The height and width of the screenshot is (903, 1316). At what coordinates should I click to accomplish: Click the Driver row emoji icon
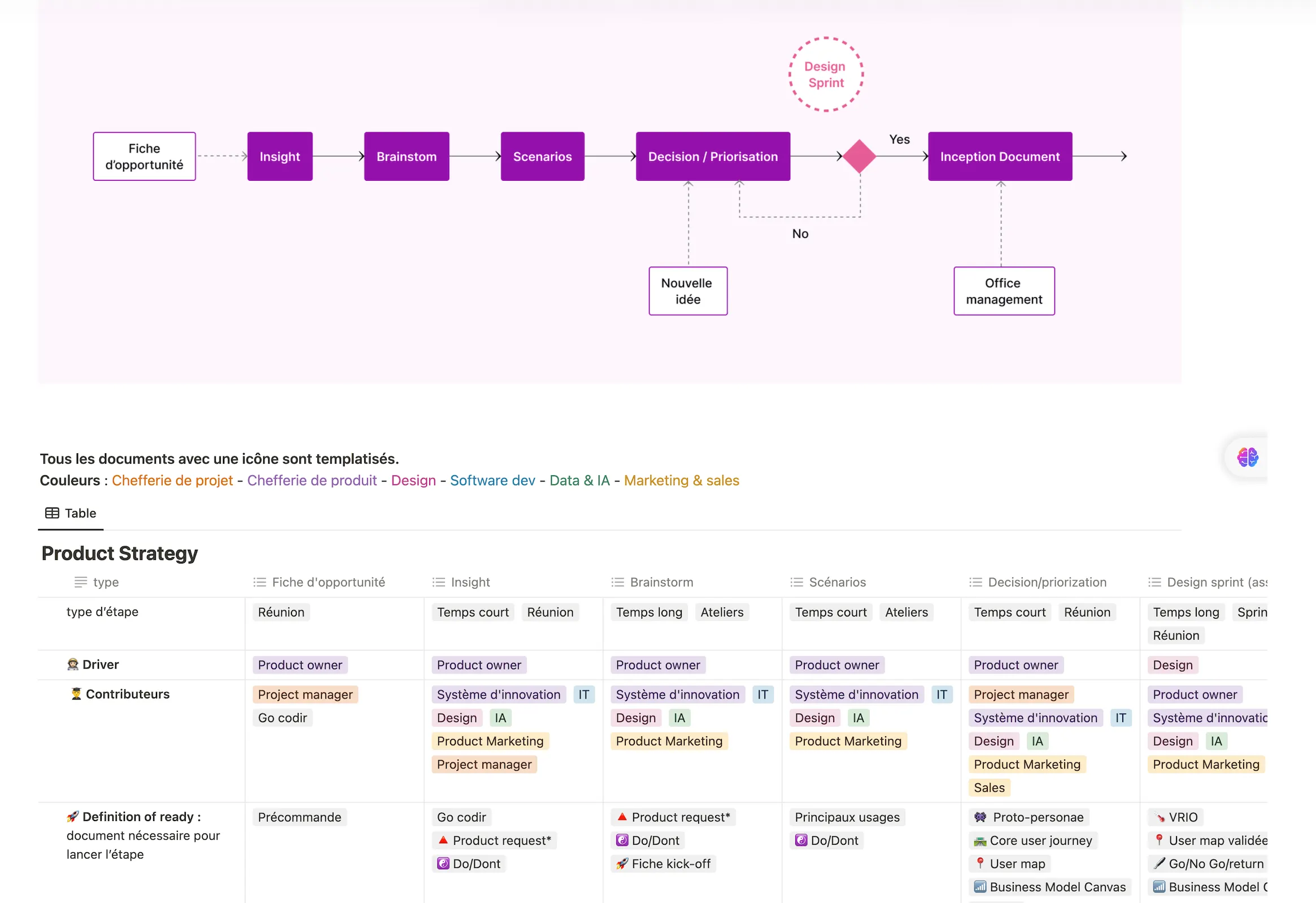(x=73, y=665)
